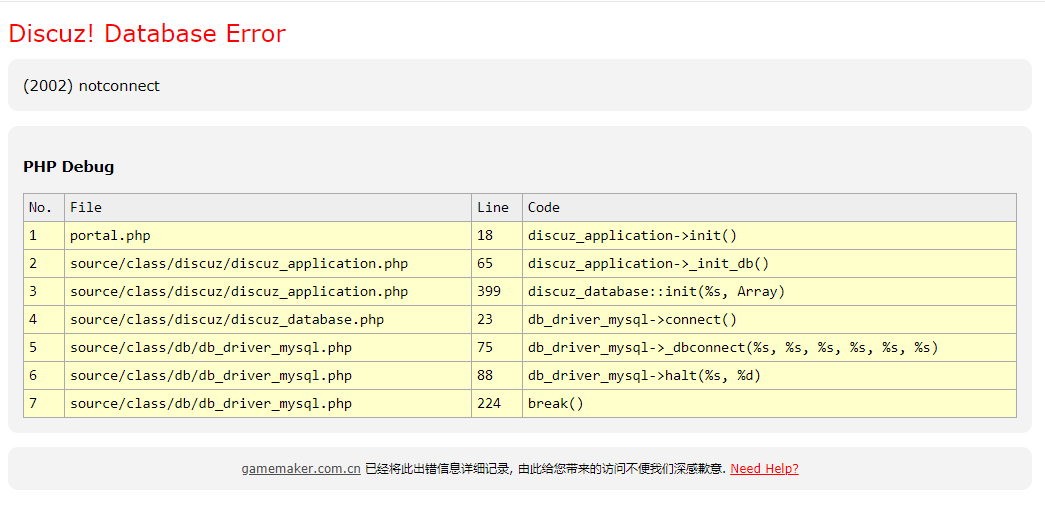1045x516 pixels.
Task: Select the (2002) notconnect error message
Action: [x=91, y=86]
